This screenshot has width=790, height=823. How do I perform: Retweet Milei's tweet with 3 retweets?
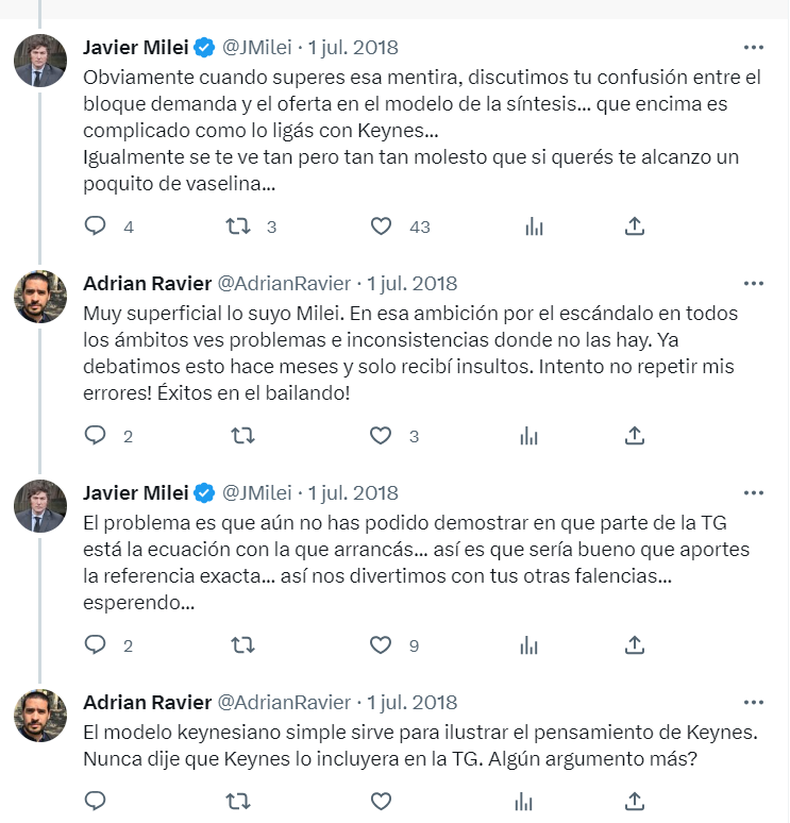[x=239, y=226]
